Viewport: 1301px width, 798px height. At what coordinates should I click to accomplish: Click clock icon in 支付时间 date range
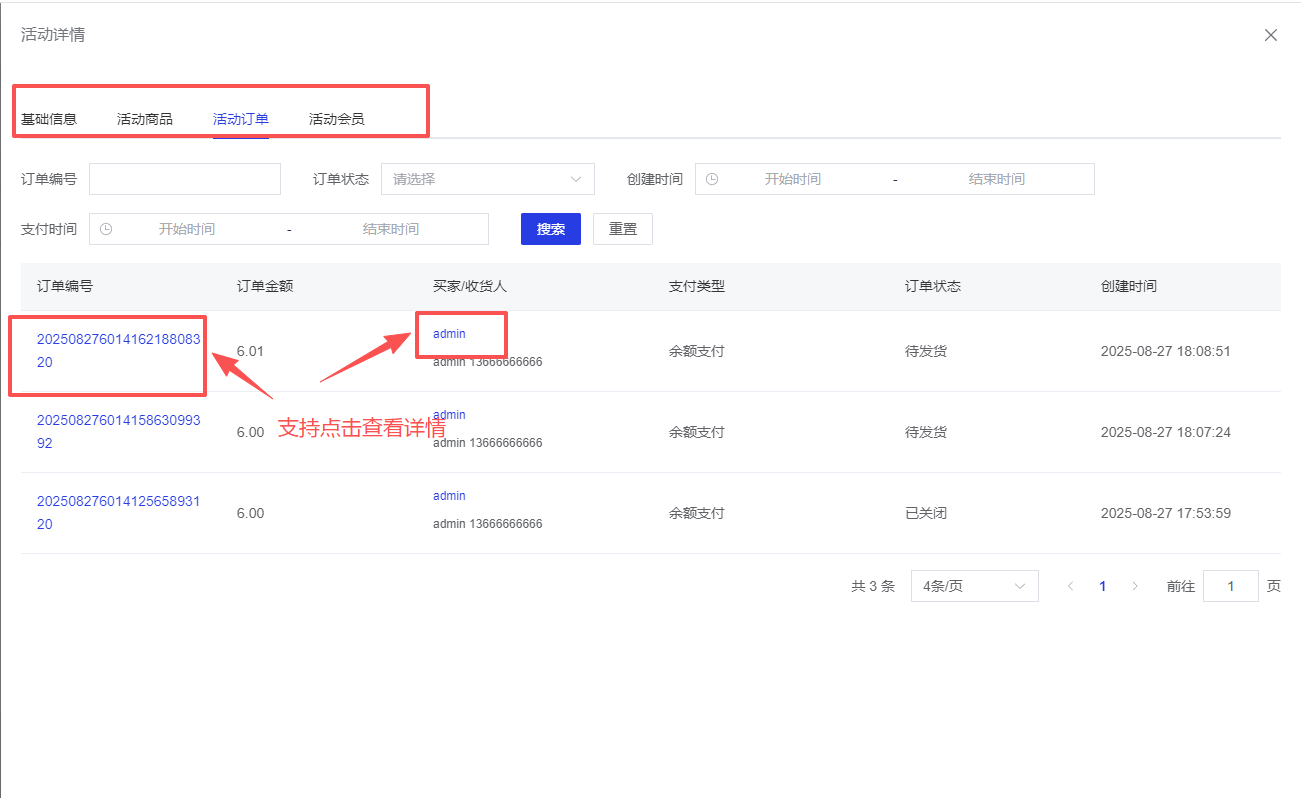(106, 229)
